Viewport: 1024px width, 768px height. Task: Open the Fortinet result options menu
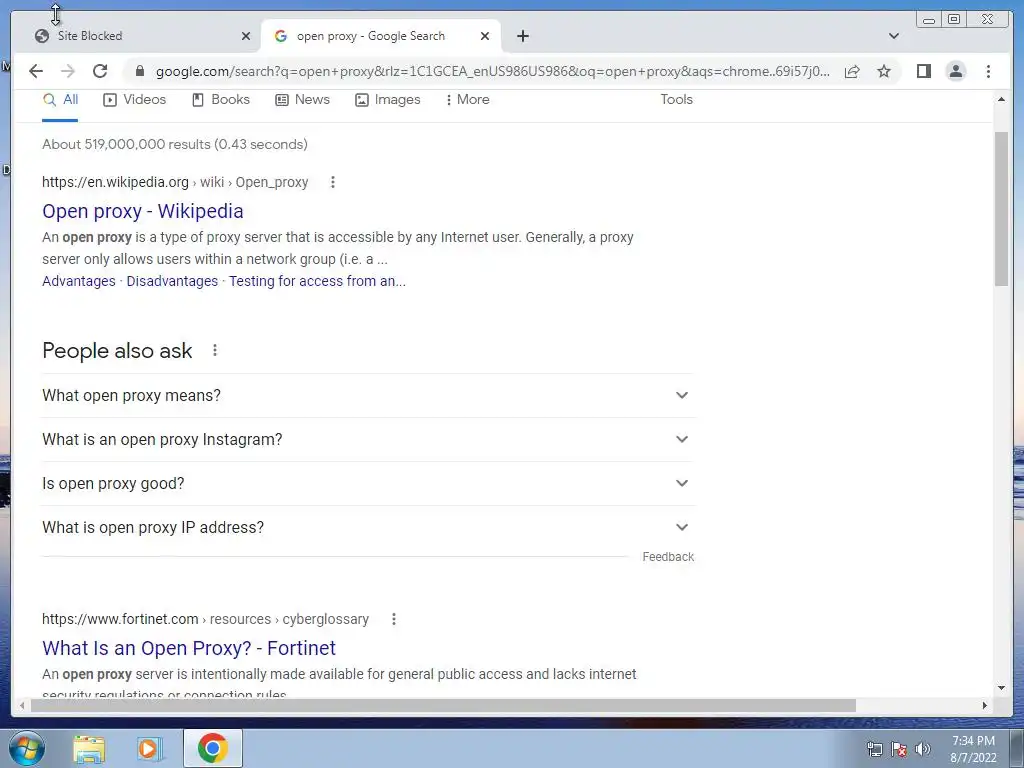pyautogui.click(x=393, y=619)
